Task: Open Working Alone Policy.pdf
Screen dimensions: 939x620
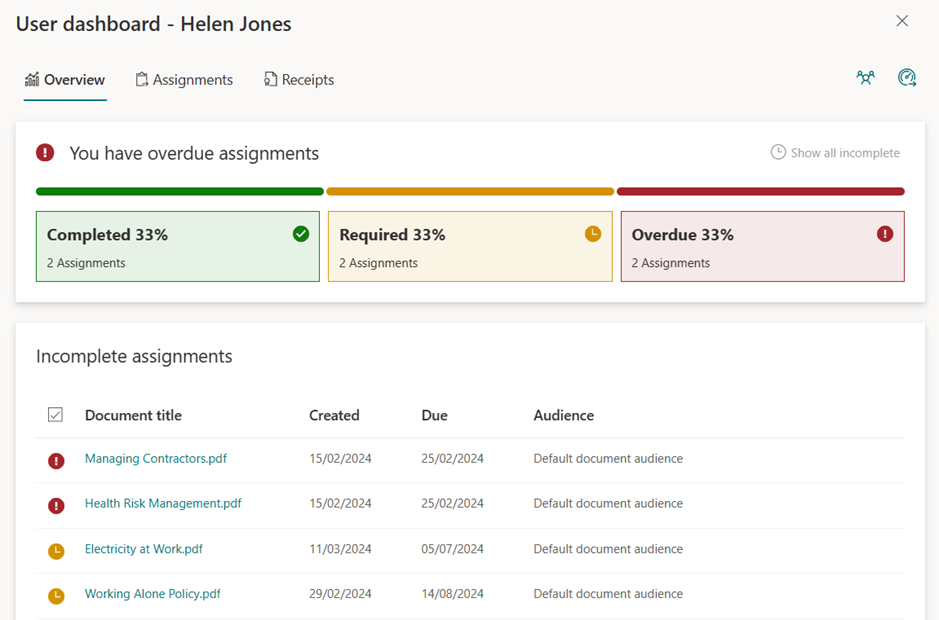Action: click(x=152, y=593)
